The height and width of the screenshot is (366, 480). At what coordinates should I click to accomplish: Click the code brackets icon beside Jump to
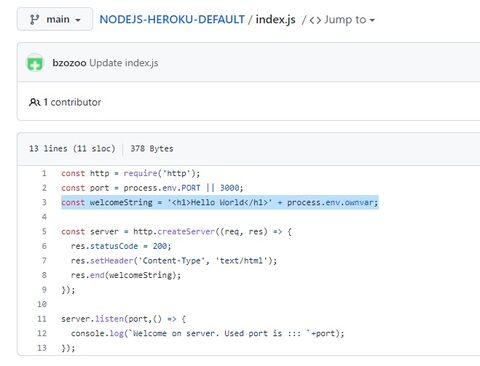[x=315, y=20]
